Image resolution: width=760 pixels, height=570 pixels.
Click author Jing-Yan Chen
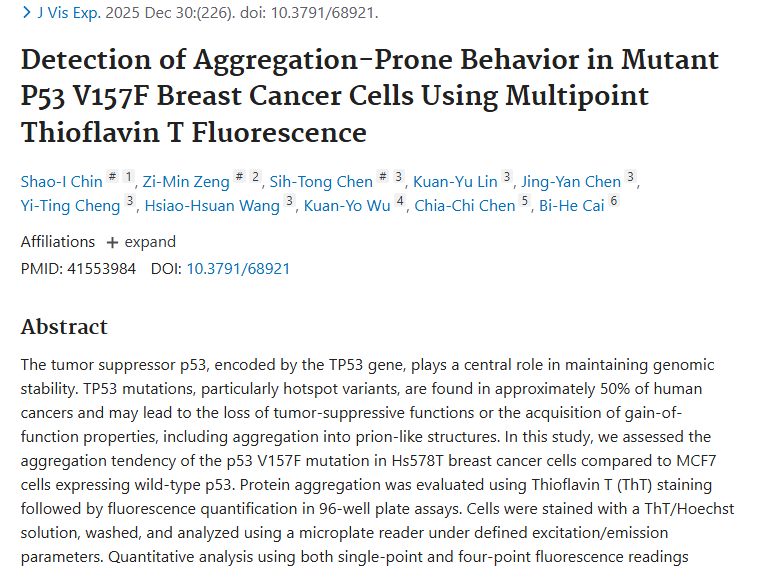tap(574, 181)
